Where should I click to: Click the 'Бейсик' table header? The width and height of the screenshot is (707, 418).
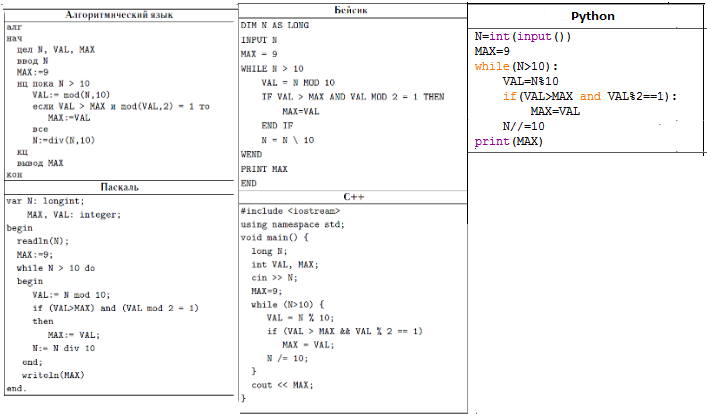click(351, 10)
